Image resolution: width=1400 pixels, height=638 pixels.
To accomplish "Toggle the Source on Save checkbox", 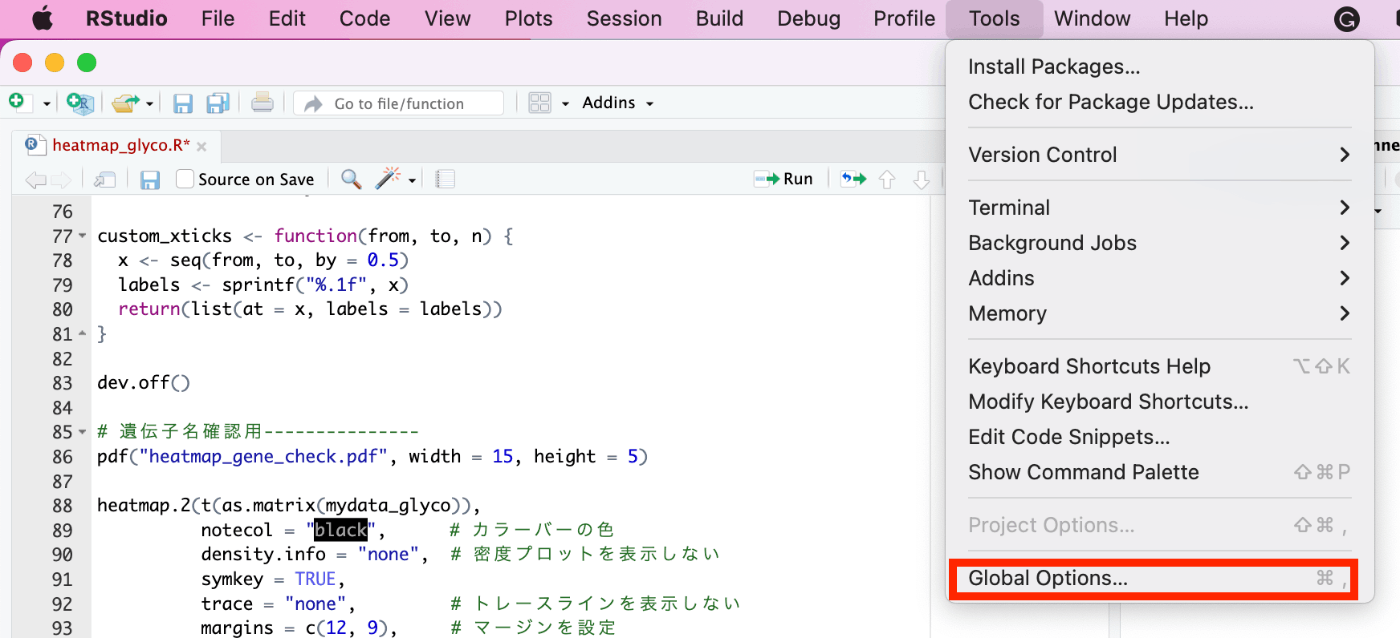I will coord(185,179).
